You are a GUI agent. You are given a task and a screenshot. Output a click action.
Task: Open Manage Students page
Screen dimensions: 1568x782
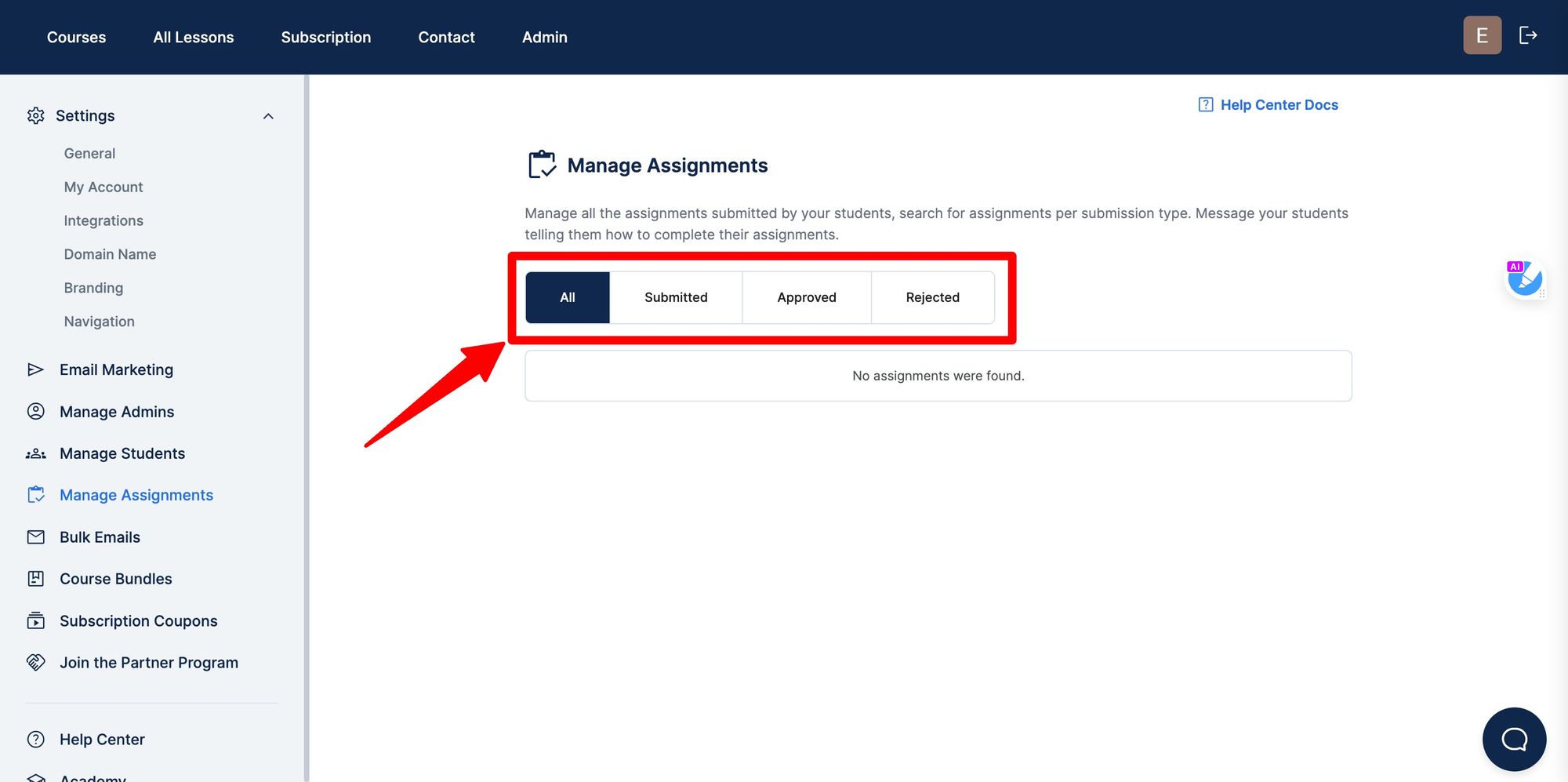122,453
